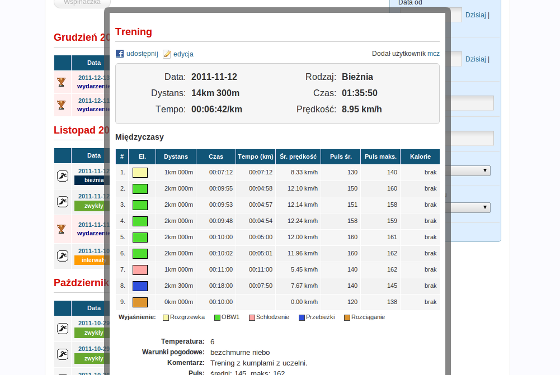
Task: Open the upper dropdown in right sidebar
Action: [471, 170]
